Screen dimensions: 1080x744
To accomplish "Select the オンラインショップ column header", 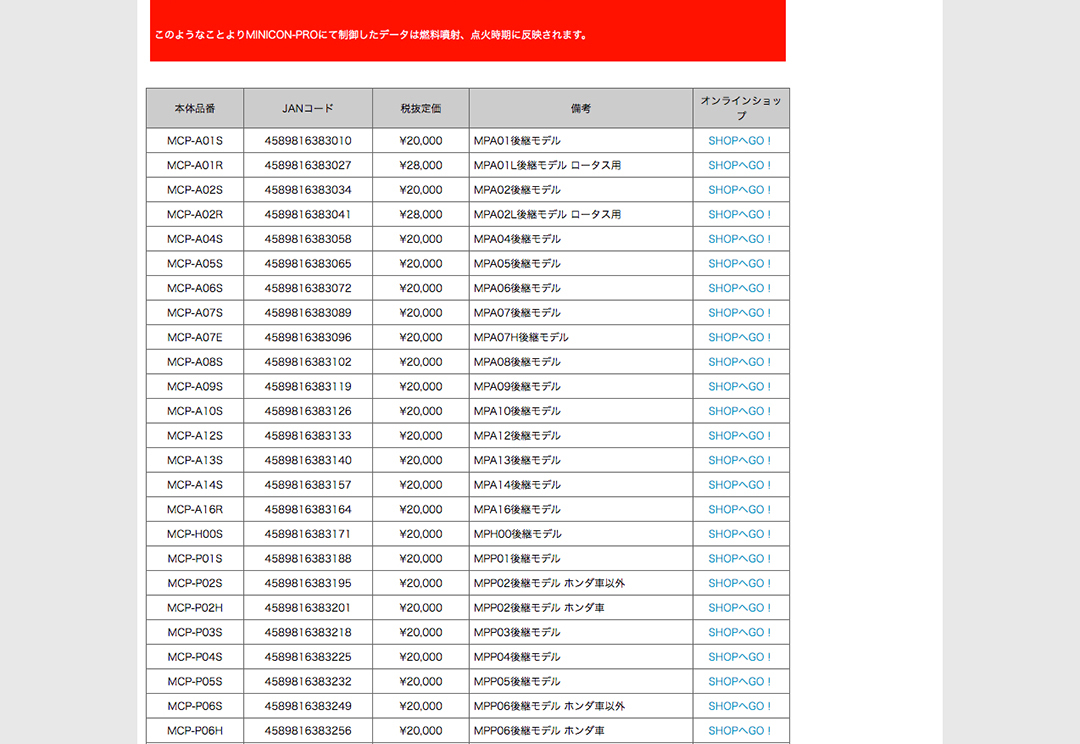I will [741, 108].
